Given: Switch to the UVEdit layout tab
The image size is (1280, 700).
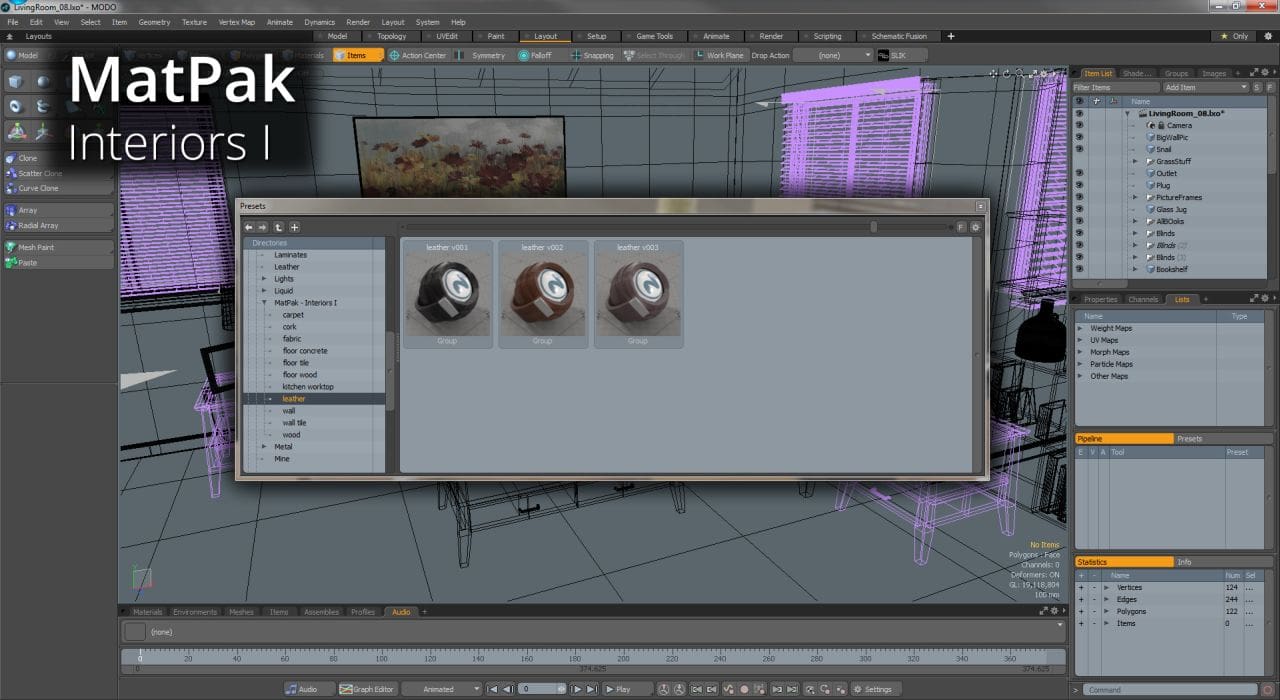Looking at the screenshot, I should point(447,36).
